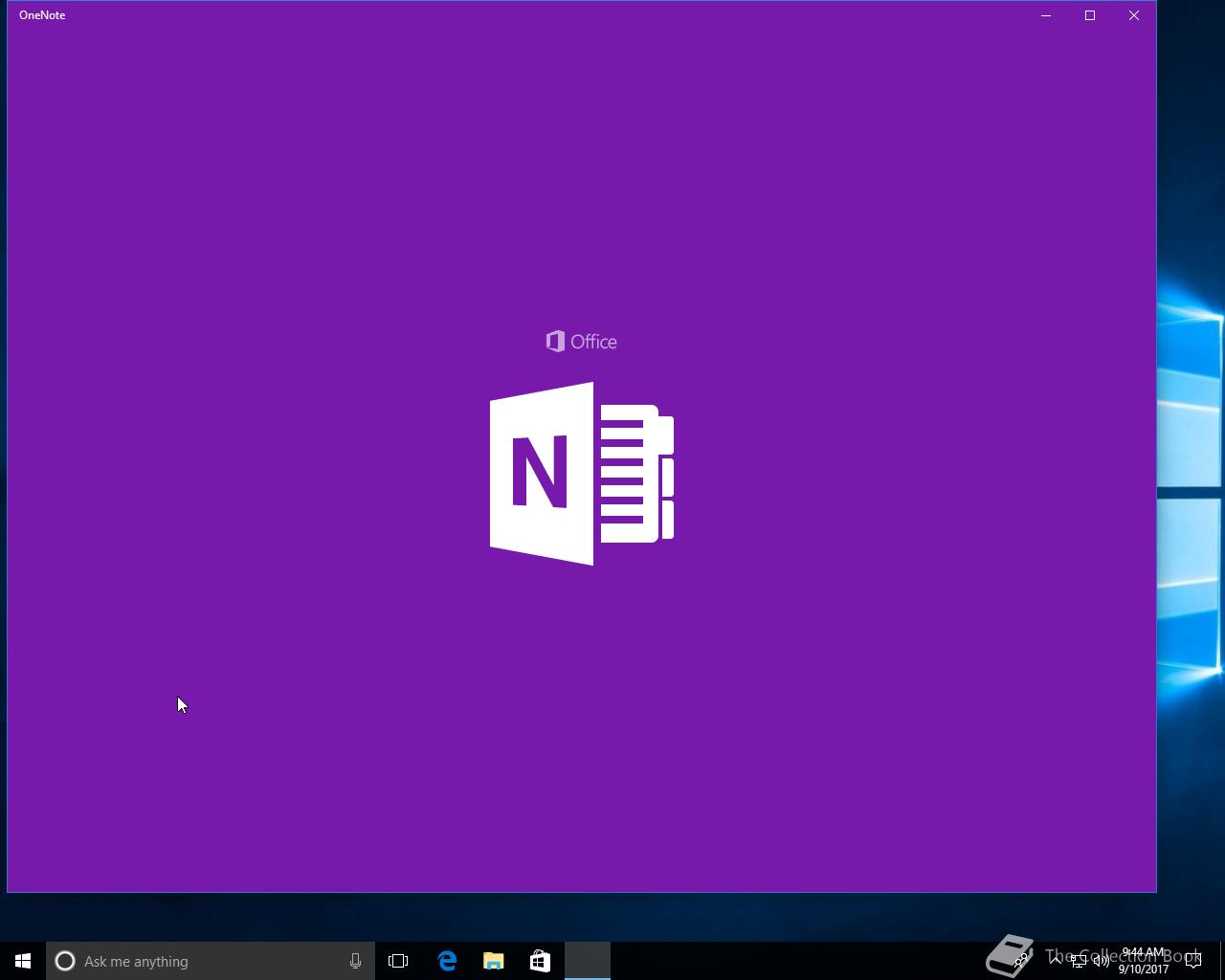Click the Cortana 'Ask me anything' search box
The height and width of the screenshot is (980, 1225).
coord(211,961)
